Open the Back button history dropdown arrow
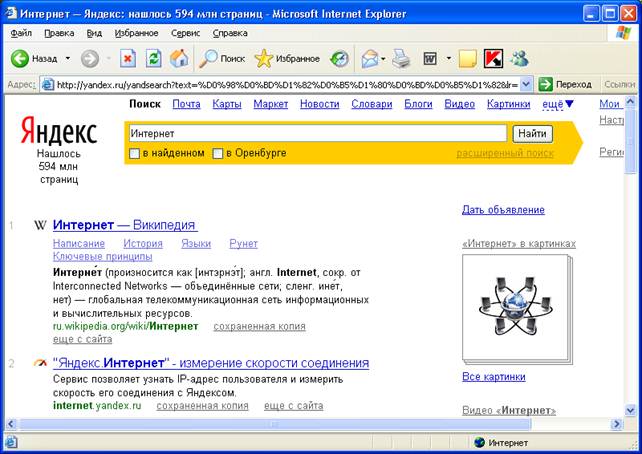This screenshot has height=454, width=642. 68,59
